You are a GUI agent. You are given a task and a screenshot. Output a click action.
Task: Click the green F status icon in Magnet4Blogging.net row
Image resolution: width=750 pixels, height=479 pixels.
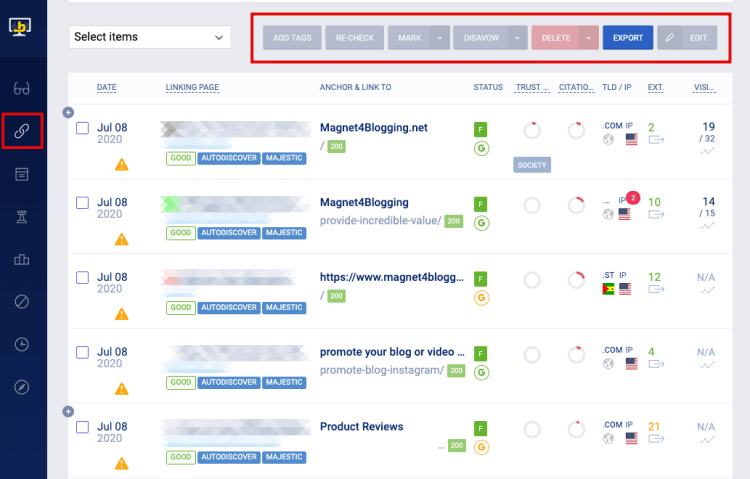[x=480, y=129]
